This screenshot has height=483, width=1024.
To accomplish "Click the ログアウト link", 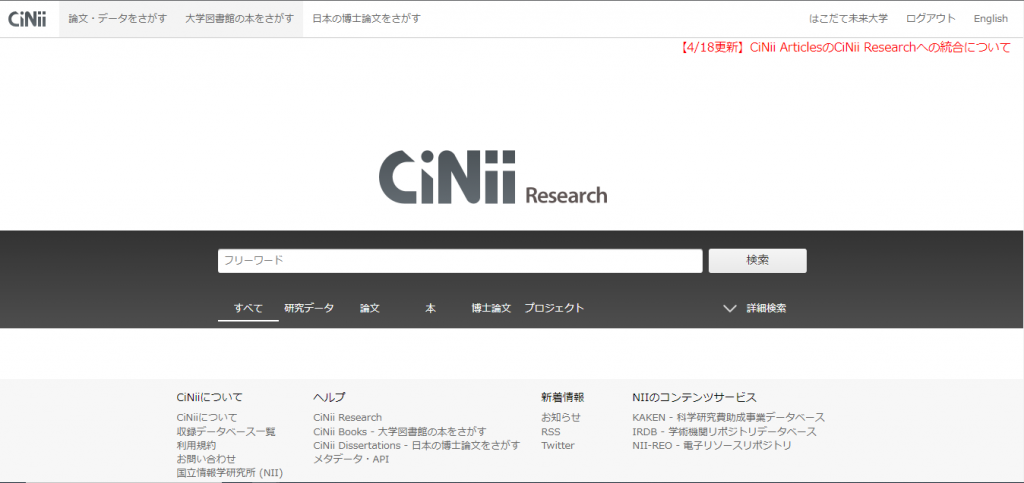I will click(931, 19).
